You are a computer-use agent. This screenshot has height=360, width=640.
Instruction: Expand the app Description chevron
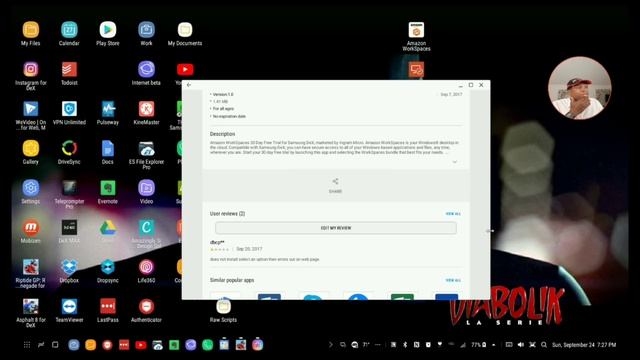click(x=455, y=162)
